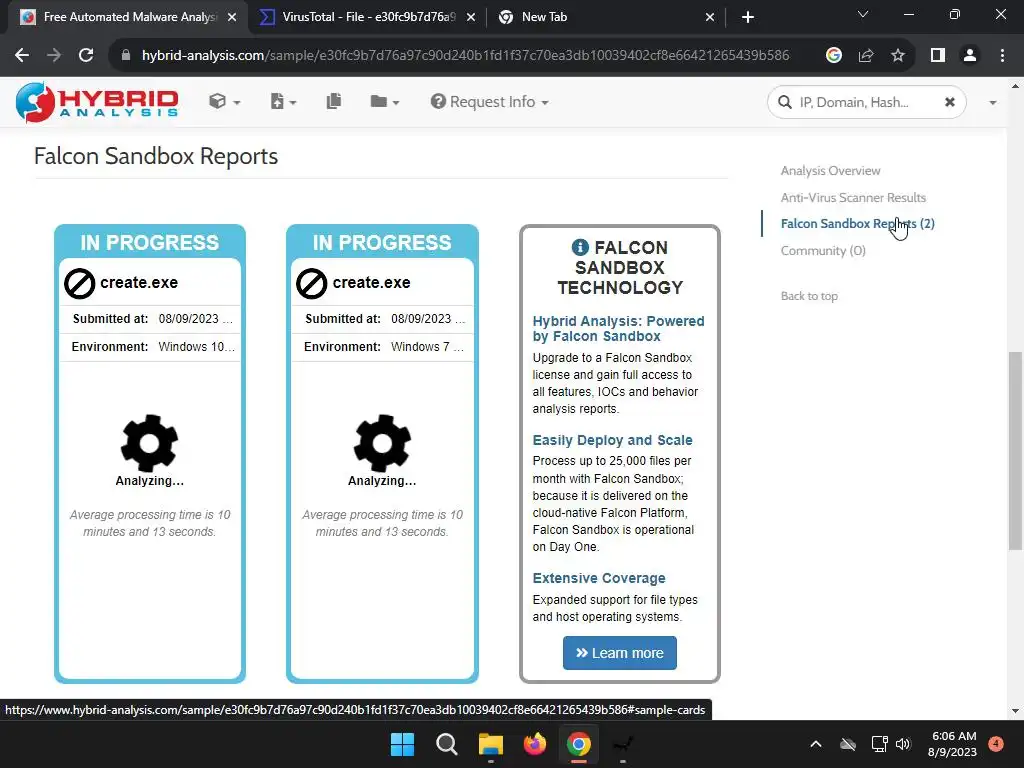Go to Analysis Overview section

tap(830, 170)
